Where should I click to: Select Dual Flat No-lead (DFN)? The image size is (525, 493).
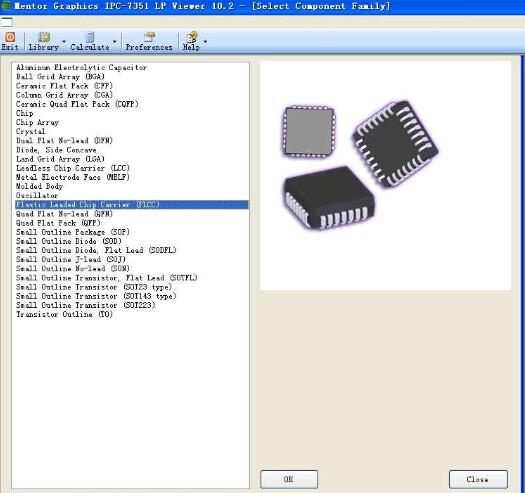tap(64, 140)
